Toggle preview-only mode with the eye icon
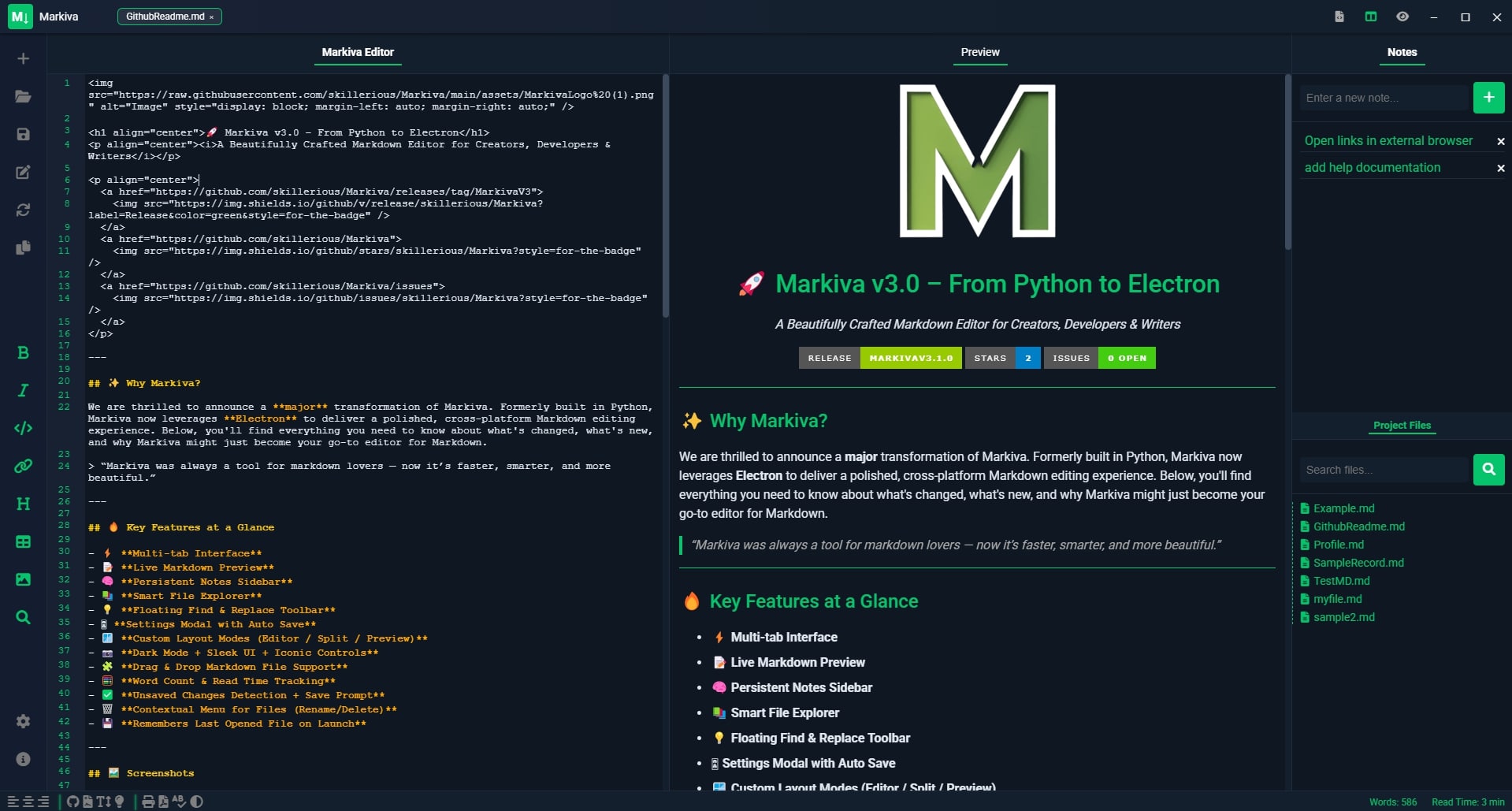The width and height of the screenshot is (1512, 811). point(1402,17)
